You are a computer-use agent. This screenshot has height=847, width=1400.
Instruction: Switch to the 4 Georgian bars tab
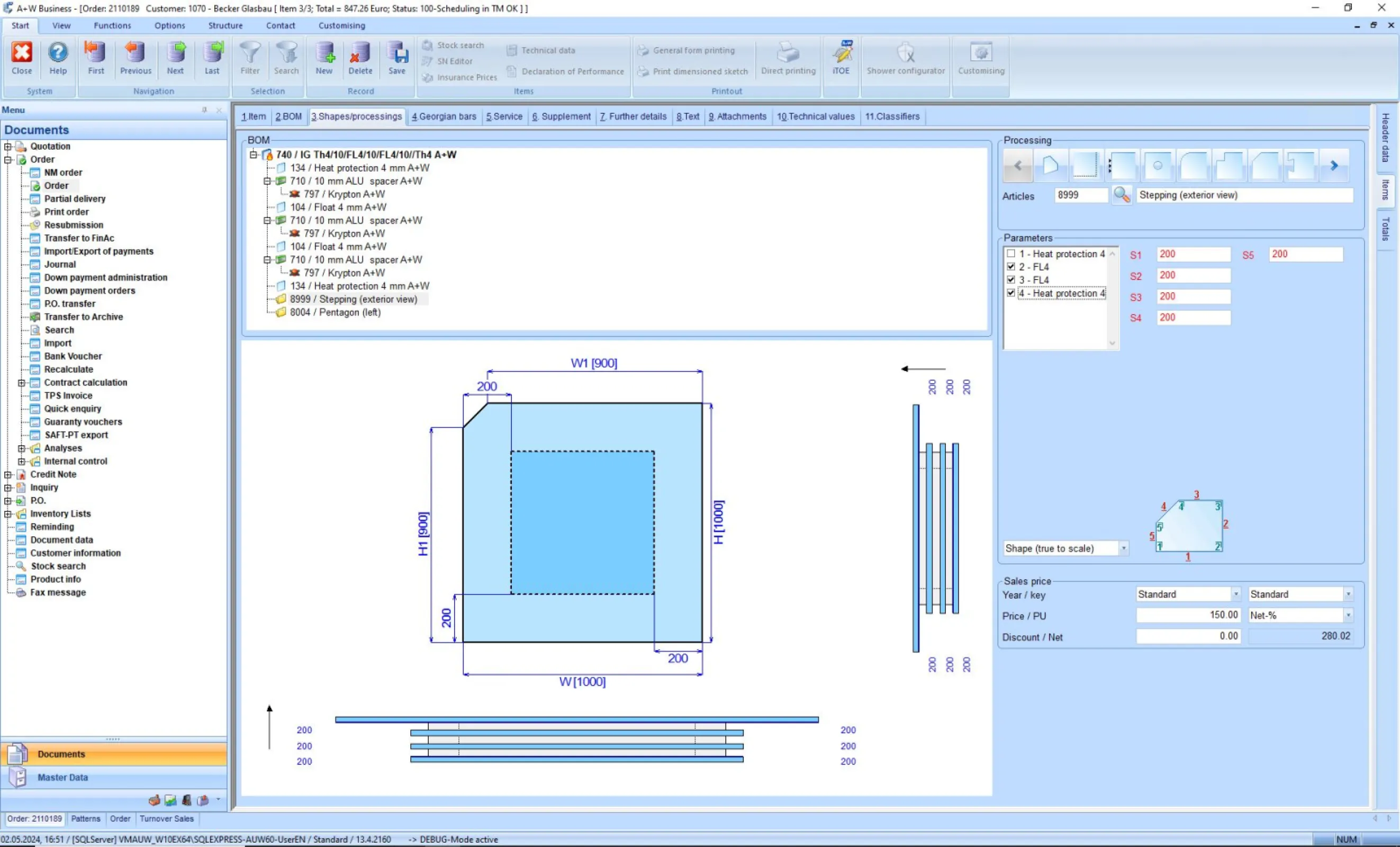[444, 116]
